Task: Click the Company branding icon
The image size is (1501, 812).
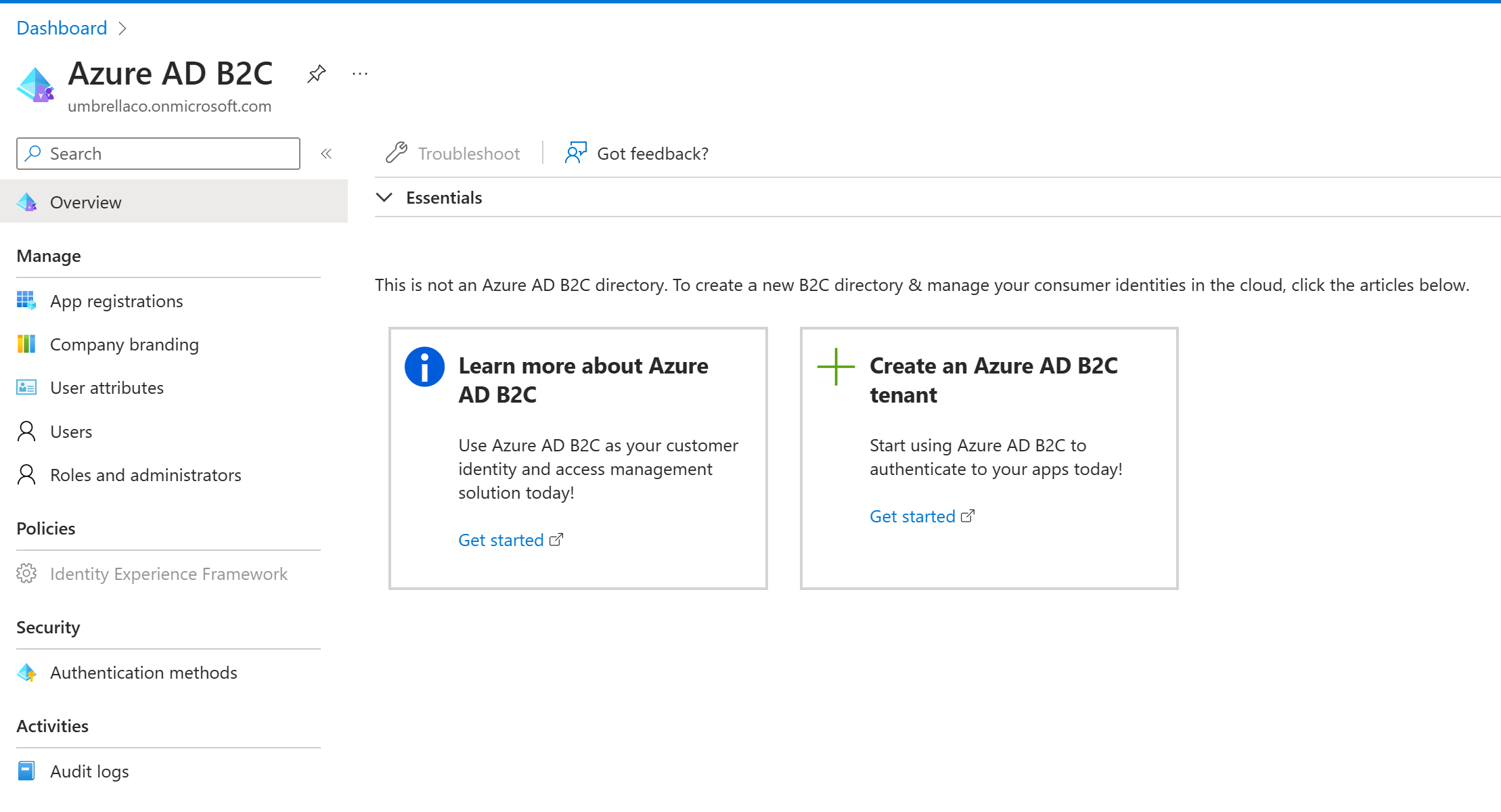Action: pyautogui.click(x=26, y=344)
